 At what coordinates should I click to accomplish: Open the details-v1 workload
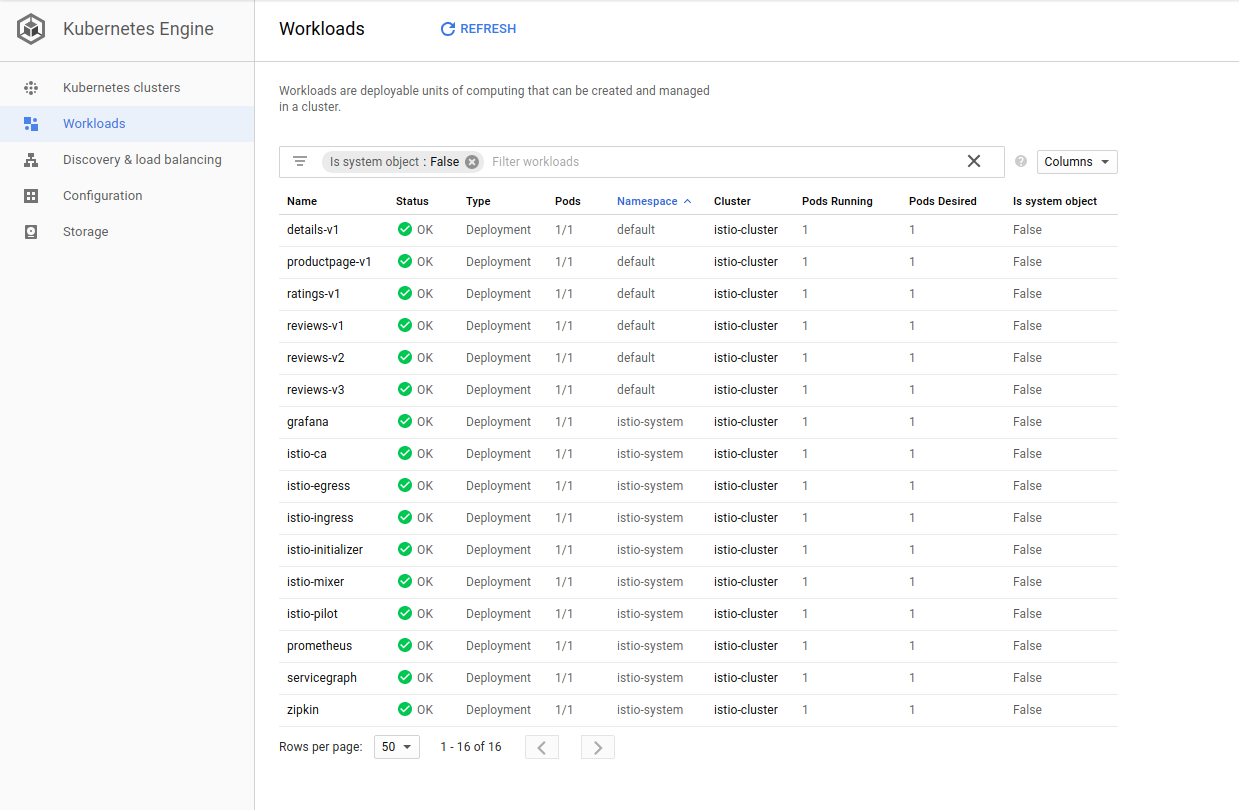coord(313,230)
